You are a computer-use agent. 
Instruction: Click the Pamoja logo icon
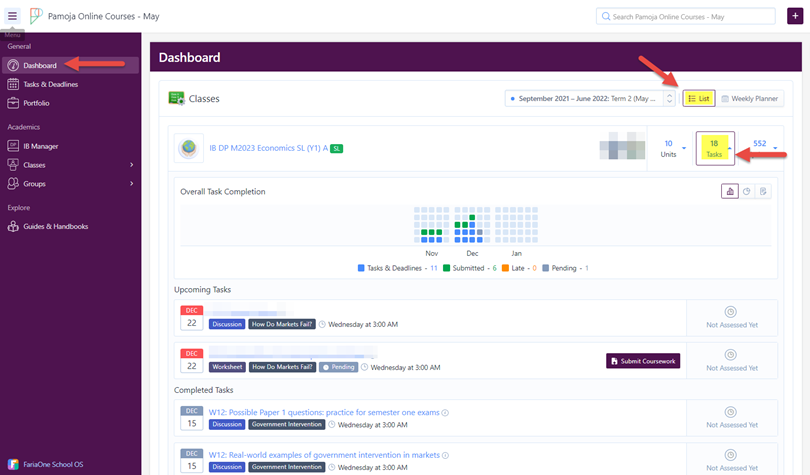pos(36,16)
